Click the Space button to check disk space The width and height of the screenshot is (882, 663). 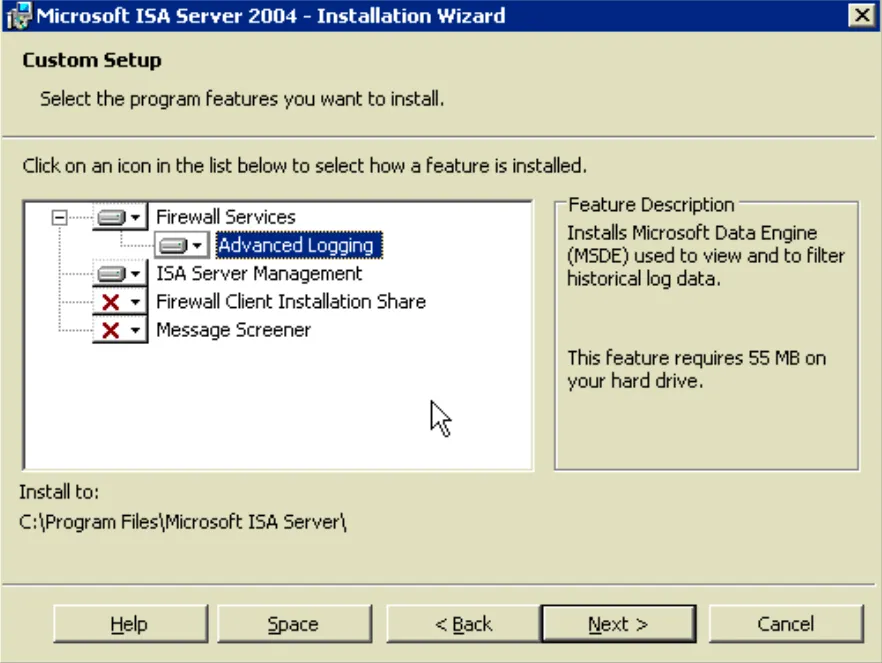pos(294,623)
